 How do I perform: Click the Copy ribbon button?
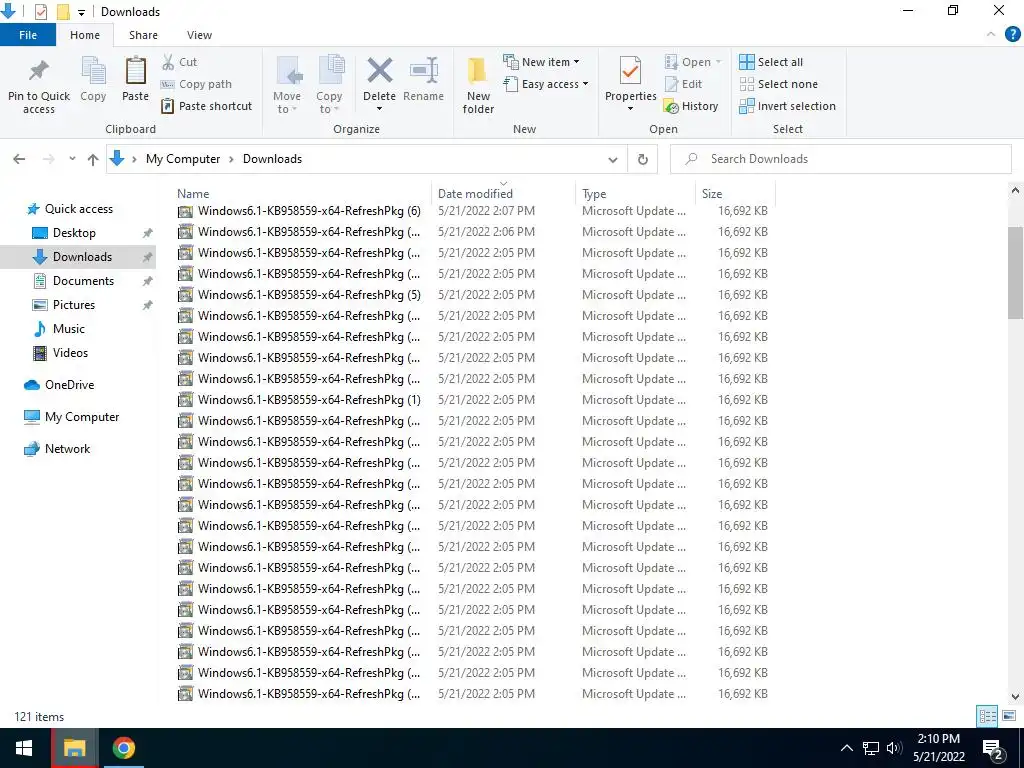[x=93, y=80]
